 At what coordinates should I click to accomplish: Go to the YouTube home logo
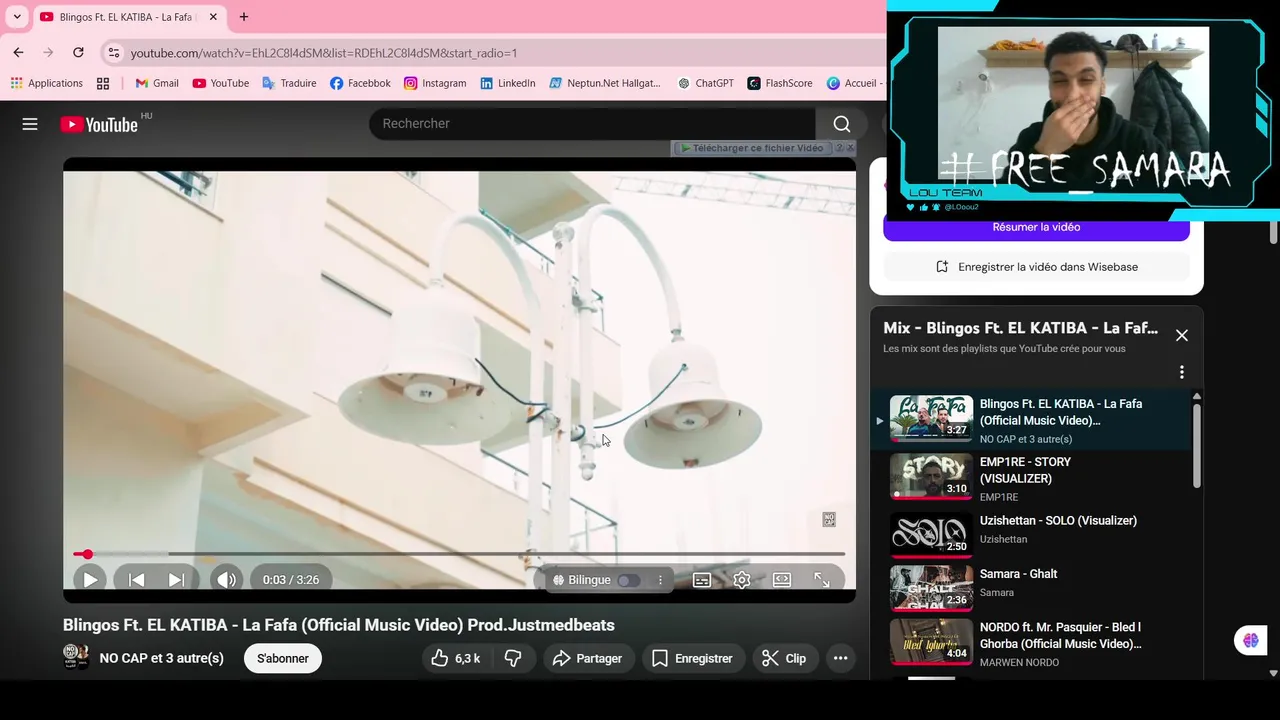99,124
